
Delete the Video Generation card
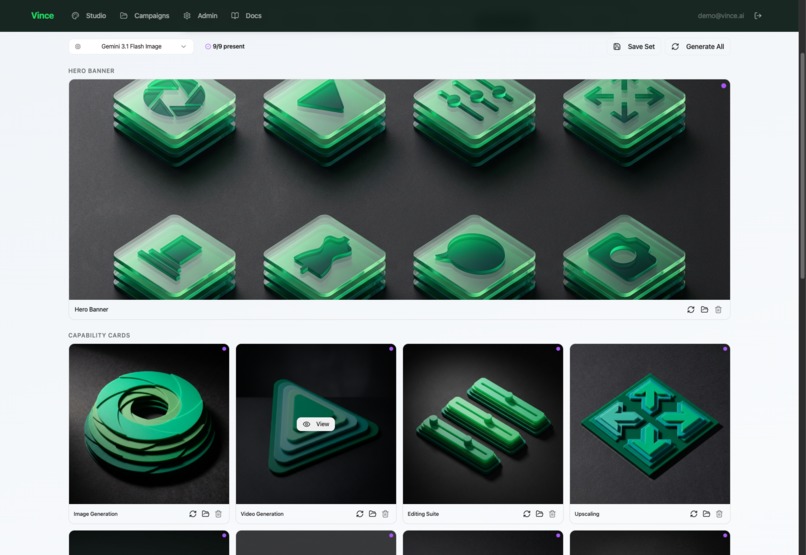[385, 514]
